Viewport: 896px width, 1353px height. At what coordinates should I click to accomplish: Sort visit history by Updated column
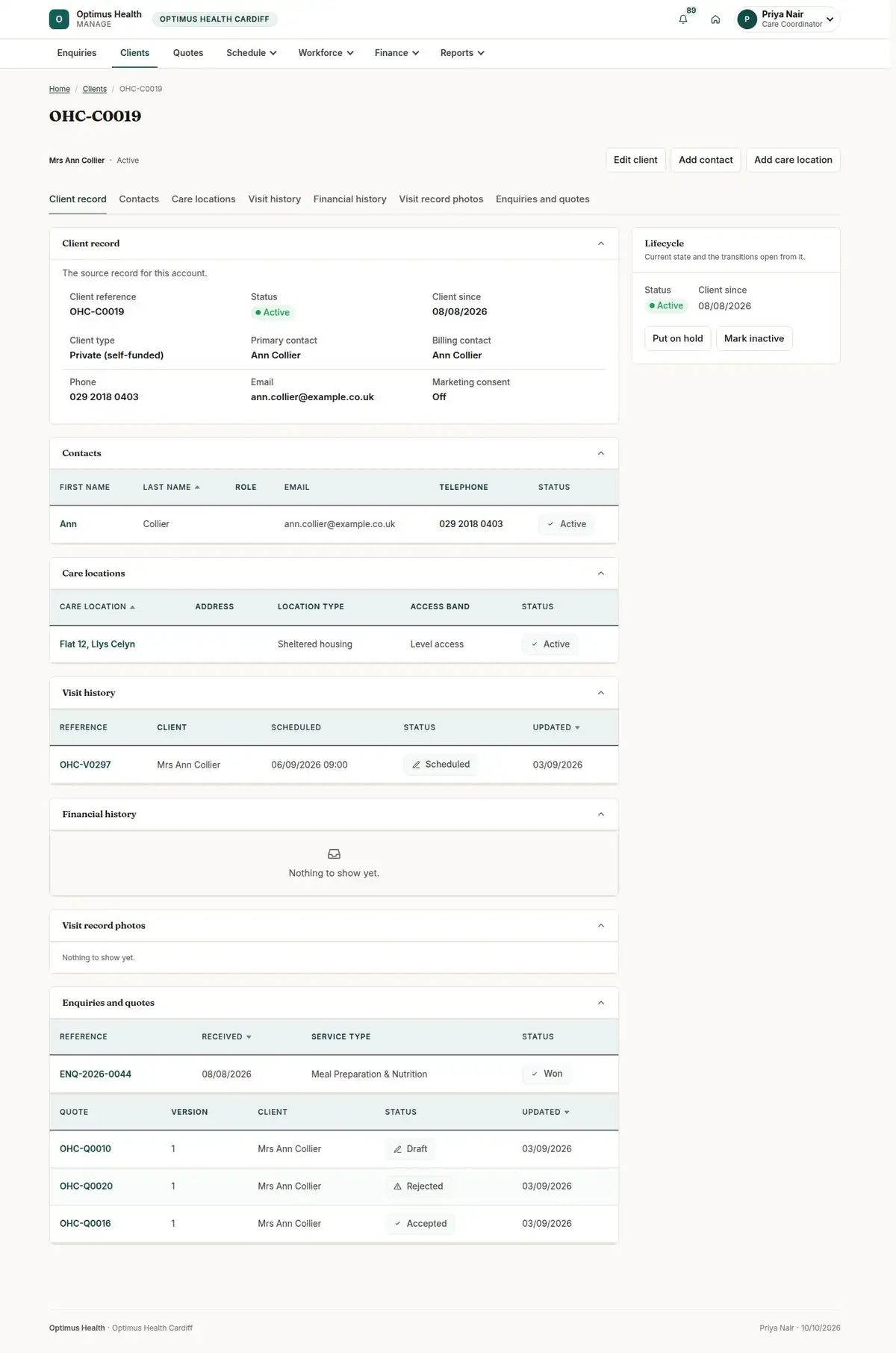pyautogui.click(x=556, y=727)
